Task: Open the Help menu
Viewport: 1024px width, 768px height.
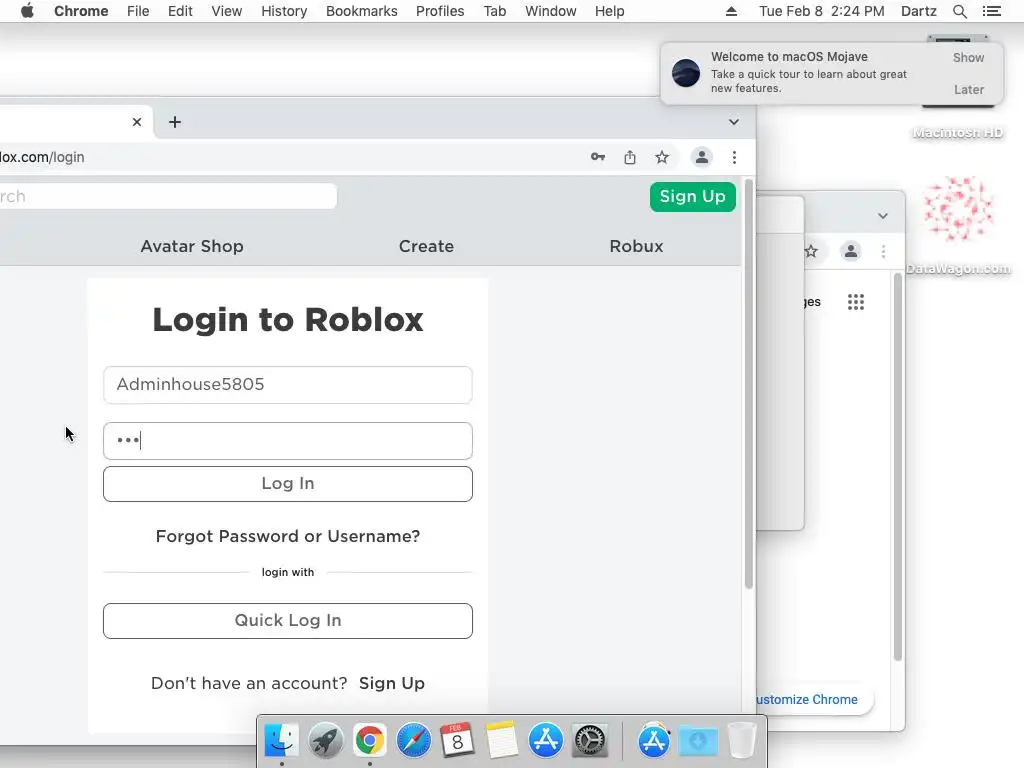Action: 609,11
